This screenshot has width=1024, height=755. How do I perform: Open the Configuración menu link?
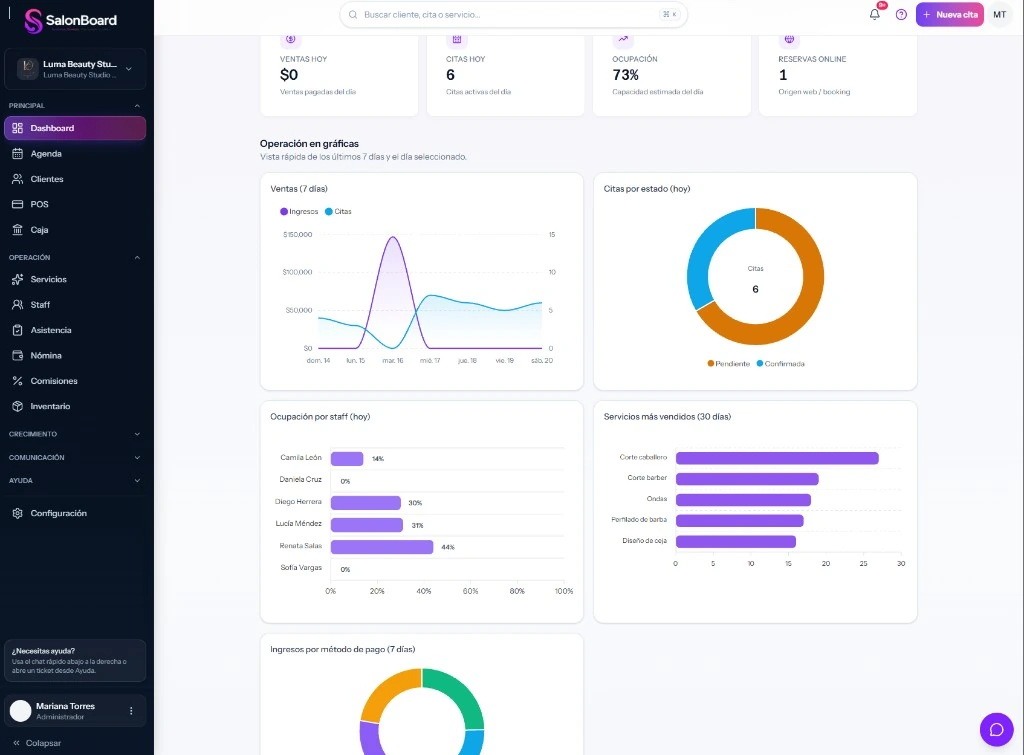[75, 513]
